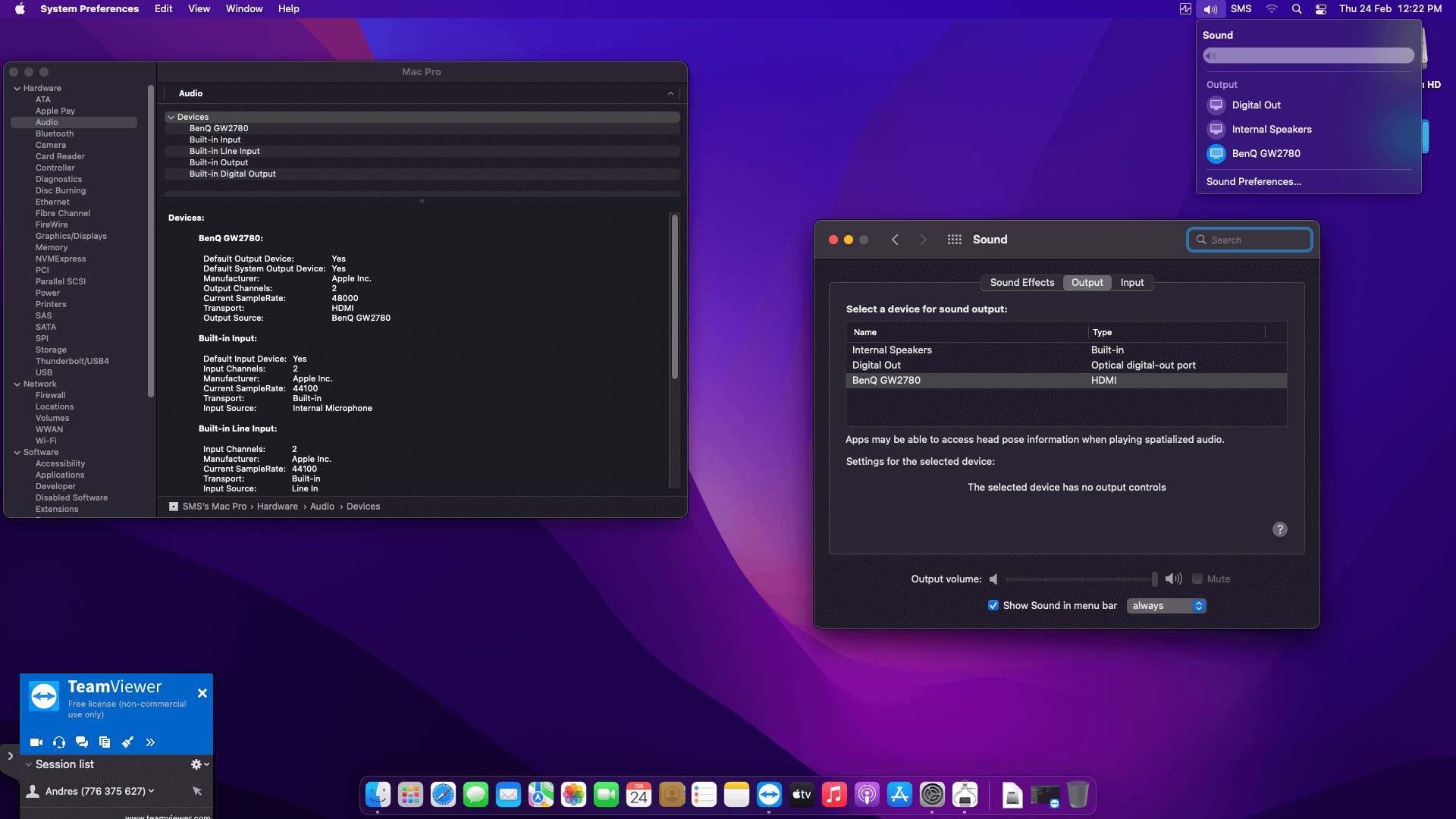Open Control Center from the menu bar
1456x819 pixels.
[x=1321, y=9]
